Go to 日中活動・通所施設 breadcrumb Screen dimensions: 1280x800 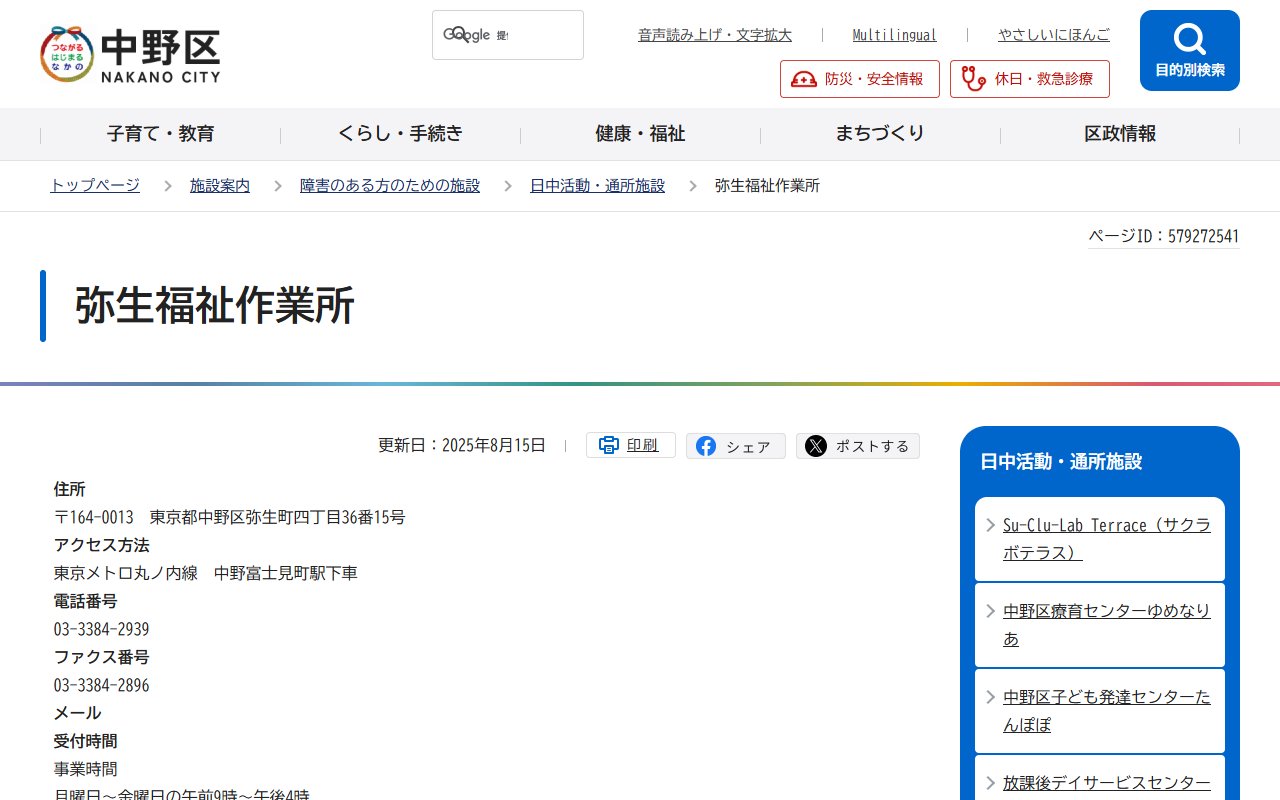click(x=597, y=186)
